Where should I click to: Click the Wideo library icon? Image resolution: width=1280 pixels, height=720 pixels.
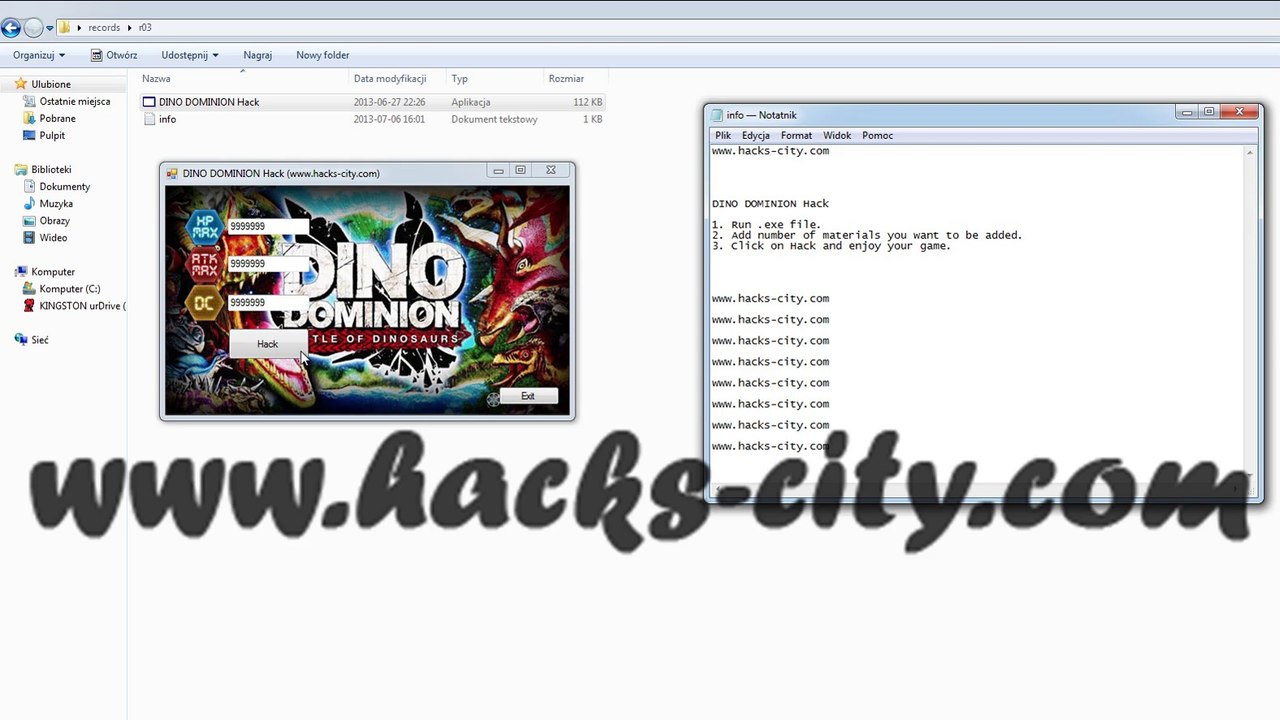click(x=29, y=238)
